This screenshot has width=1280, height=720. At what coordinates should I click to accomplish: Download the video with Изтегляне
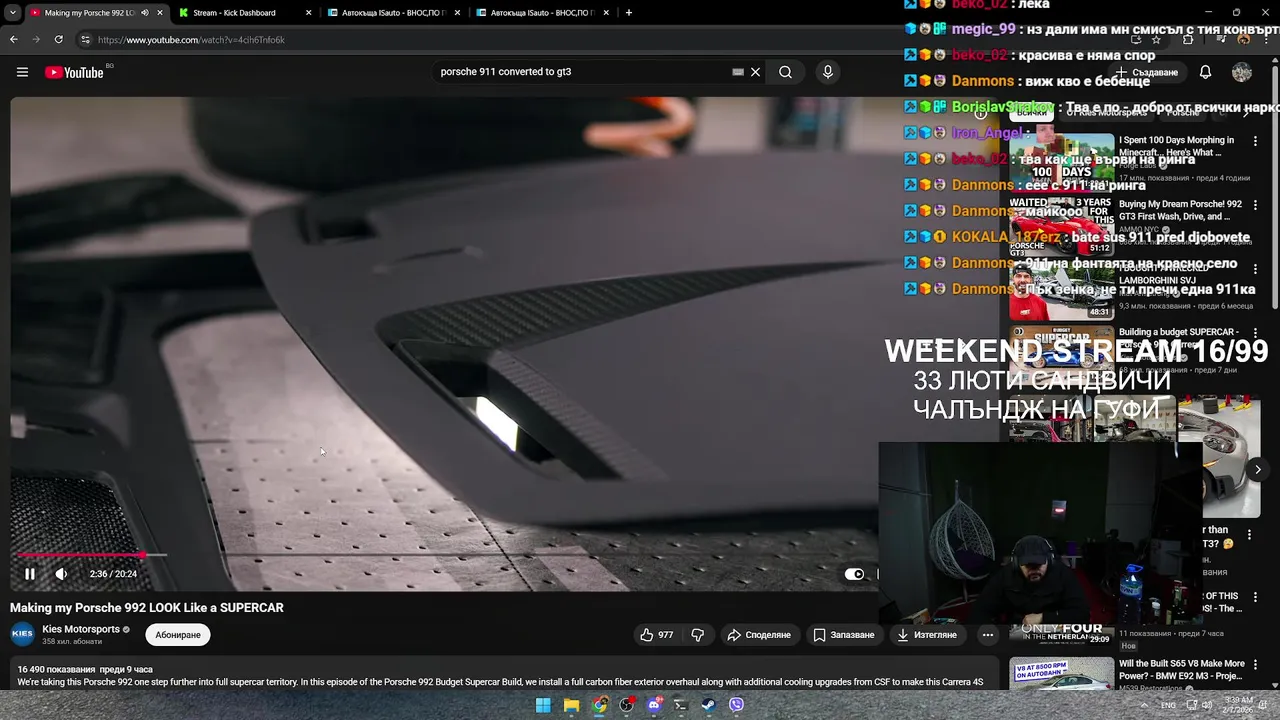927,635
